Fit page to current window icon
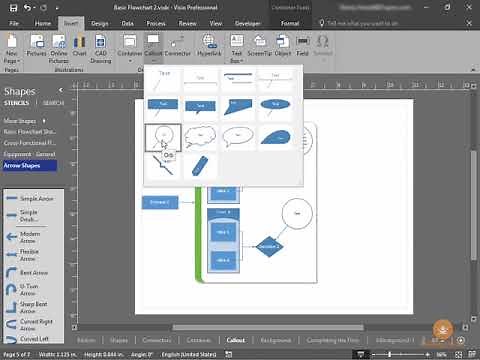The image size is (480, 360). pos(459,355)
